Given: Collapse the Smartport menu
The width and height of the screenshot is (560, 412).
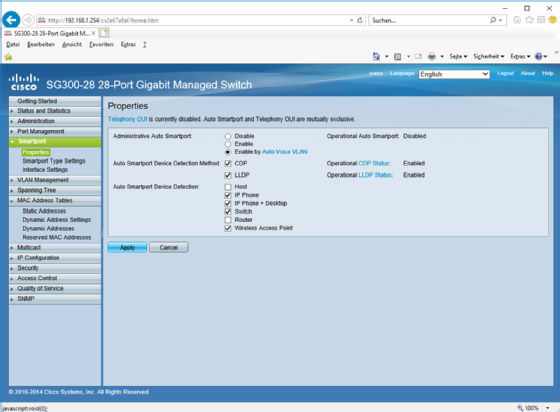Looking at the screenshot, I should 55,141.
